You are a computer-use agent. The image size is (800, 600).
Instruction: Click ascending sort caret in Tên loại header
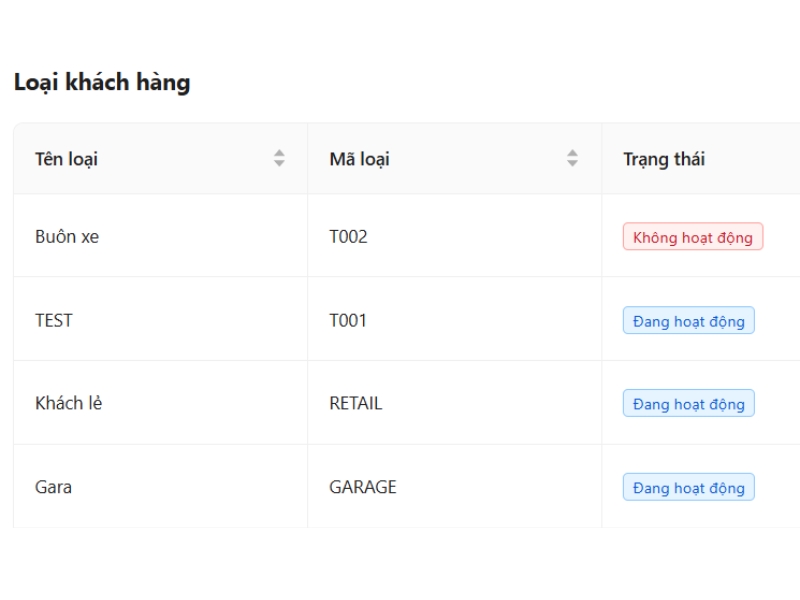click(x=279, y=153)
